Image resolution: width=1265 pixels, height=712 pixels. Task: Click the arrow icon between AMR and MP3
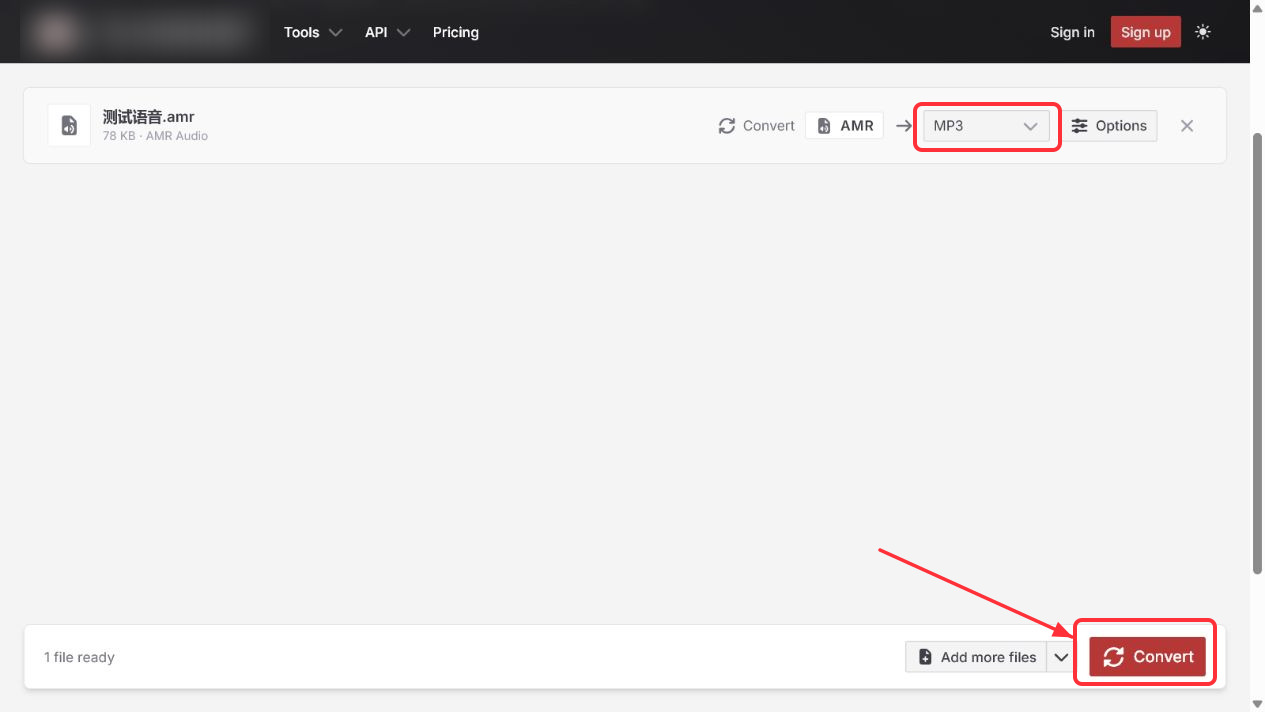click(x=904, y=126)
